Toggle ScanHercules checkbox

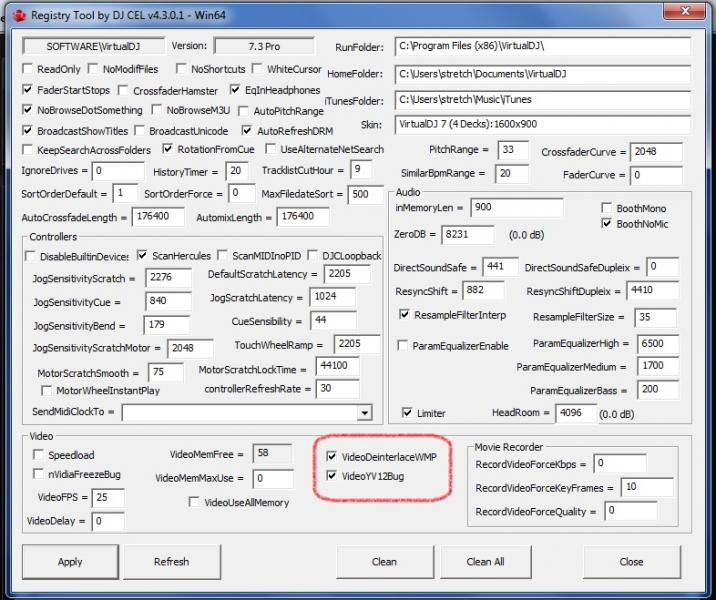coord(142,255)
